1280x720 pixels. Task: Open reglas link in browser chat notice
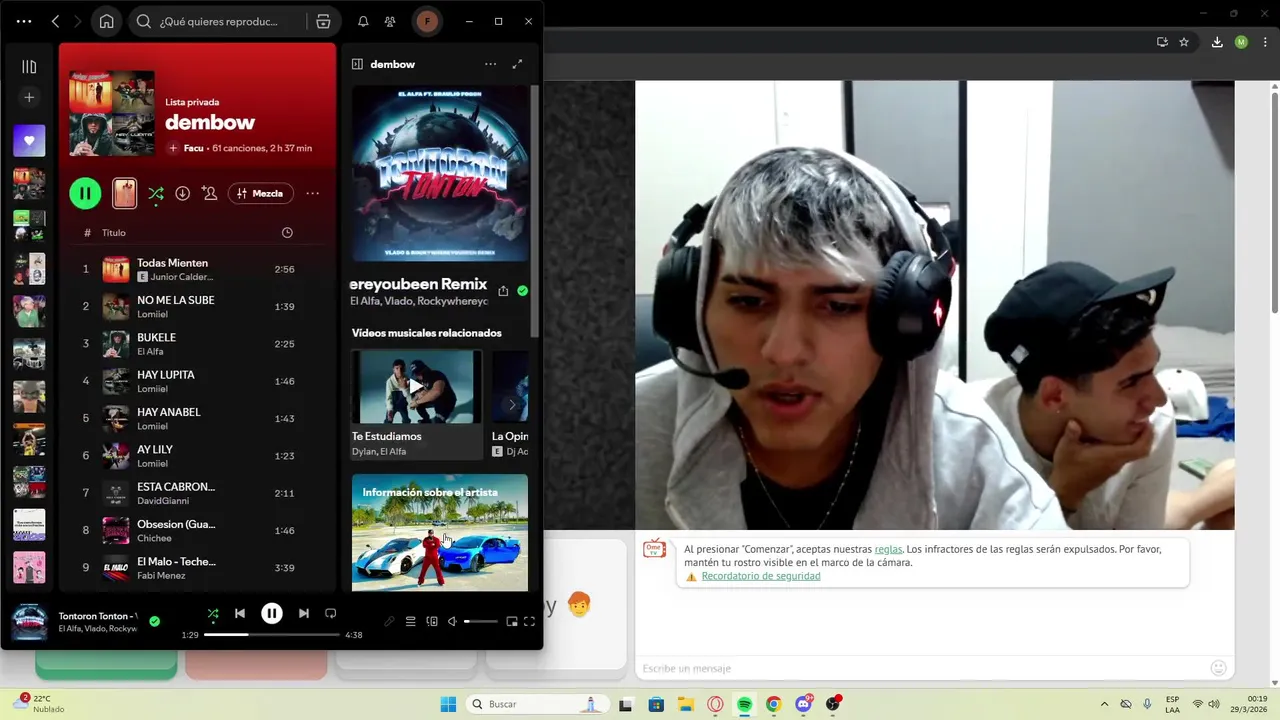coord(888,549)
